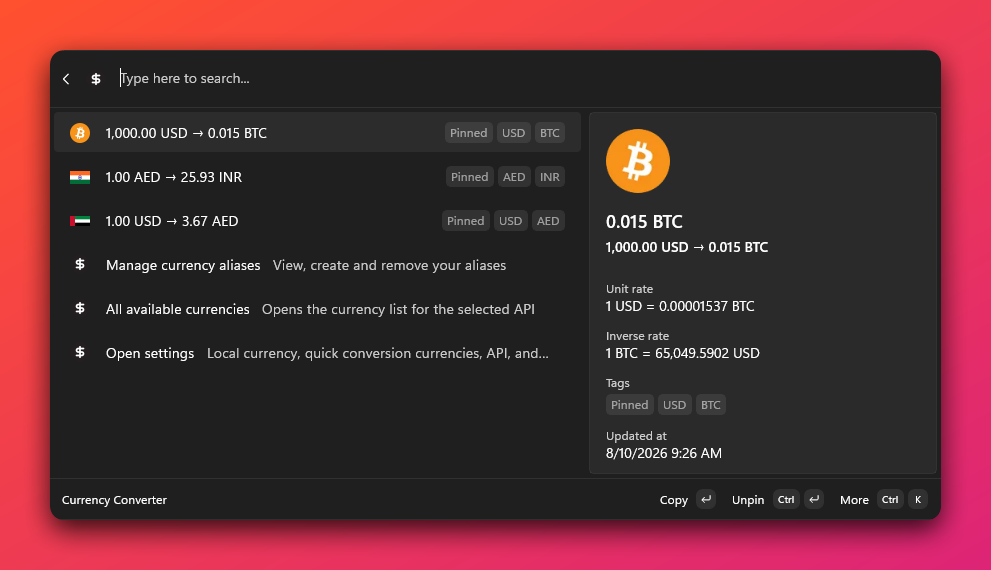Click the AED tag in the AED to INR row

tap(514, 177)
